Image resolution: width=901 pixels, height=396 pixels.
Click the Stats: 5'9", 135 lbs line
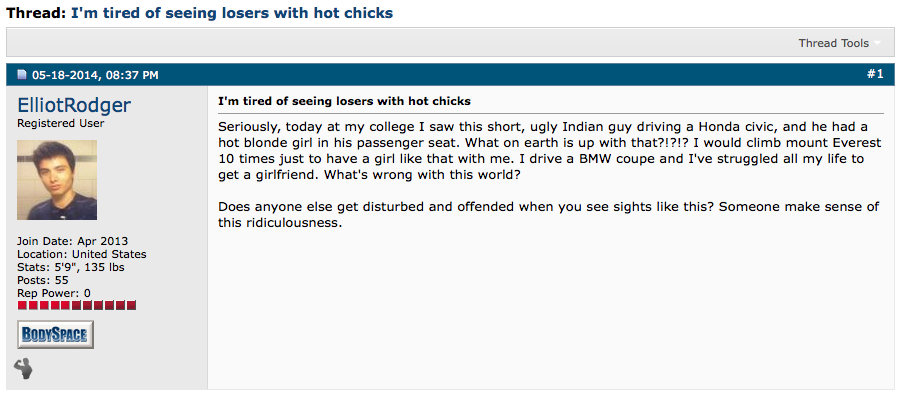[71, 267]
